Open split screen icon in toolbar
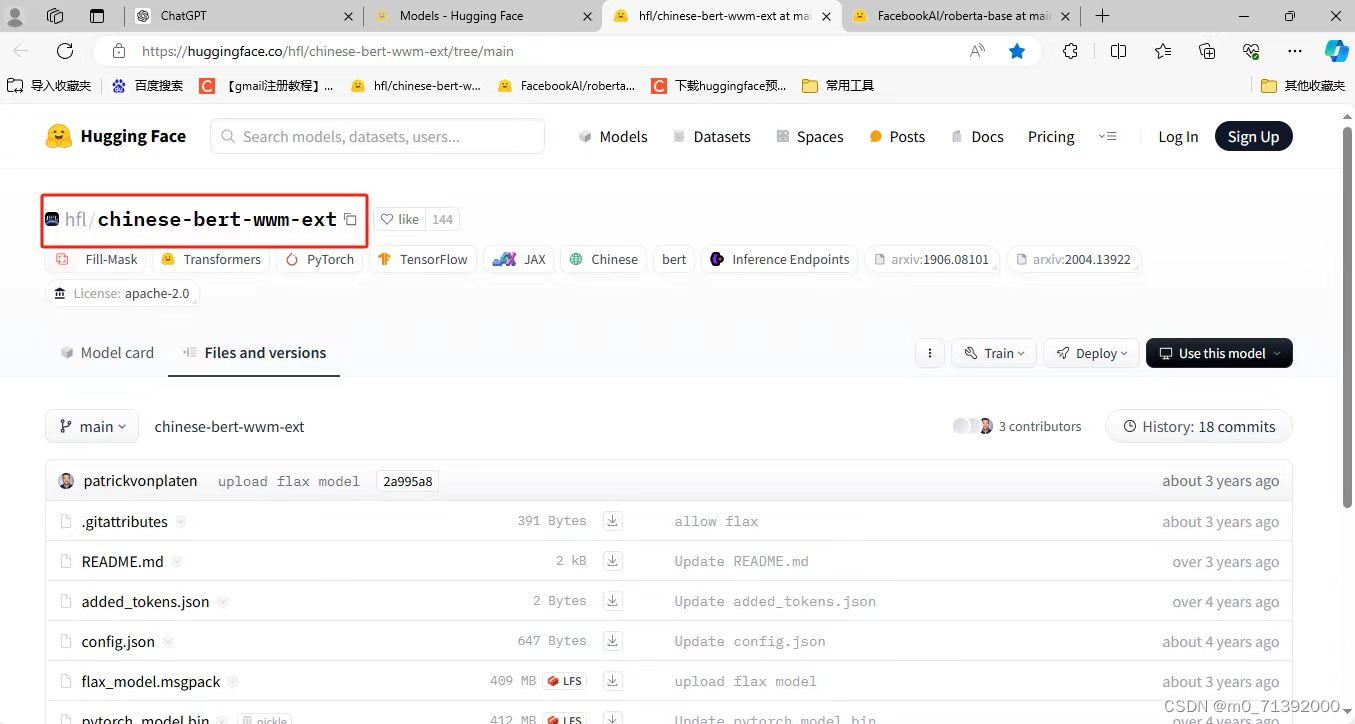 point(1118,51)
